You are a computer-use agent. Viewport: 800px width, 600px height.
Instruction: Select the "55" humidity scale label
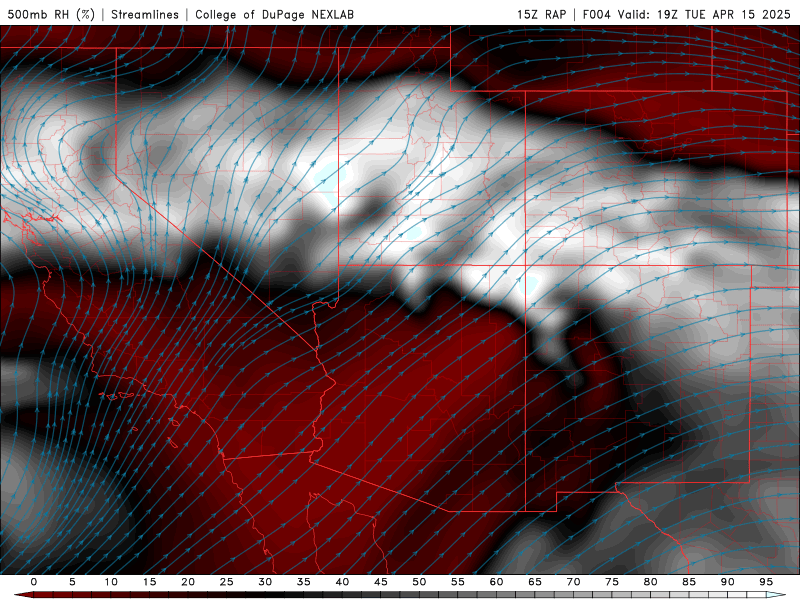pyautogui.click(x=458, y=582)
